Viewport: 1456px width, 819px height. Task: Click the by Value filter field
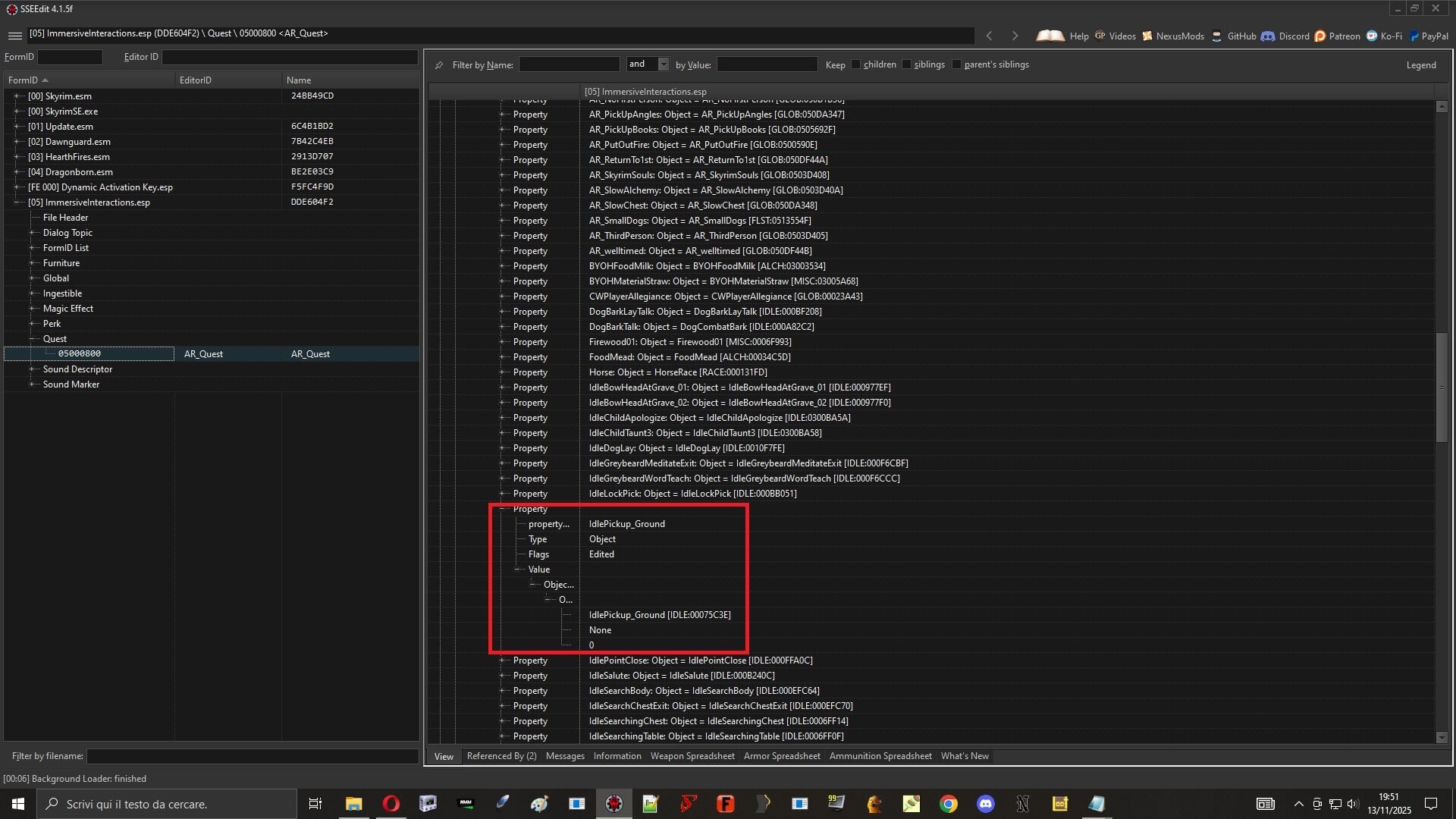(767, 64)
